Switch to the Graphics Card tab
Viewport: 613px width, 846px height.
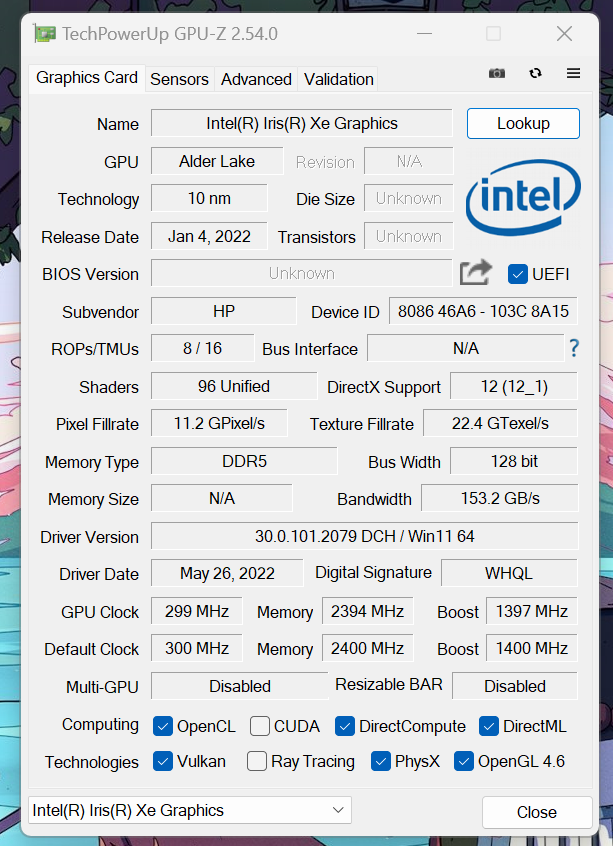pos(87,78)
